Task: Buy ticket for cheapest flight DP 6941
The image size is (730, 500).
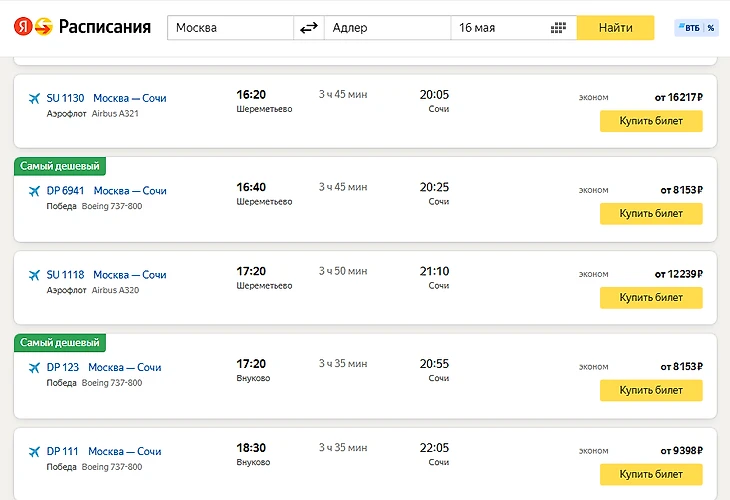Action: 650,213
